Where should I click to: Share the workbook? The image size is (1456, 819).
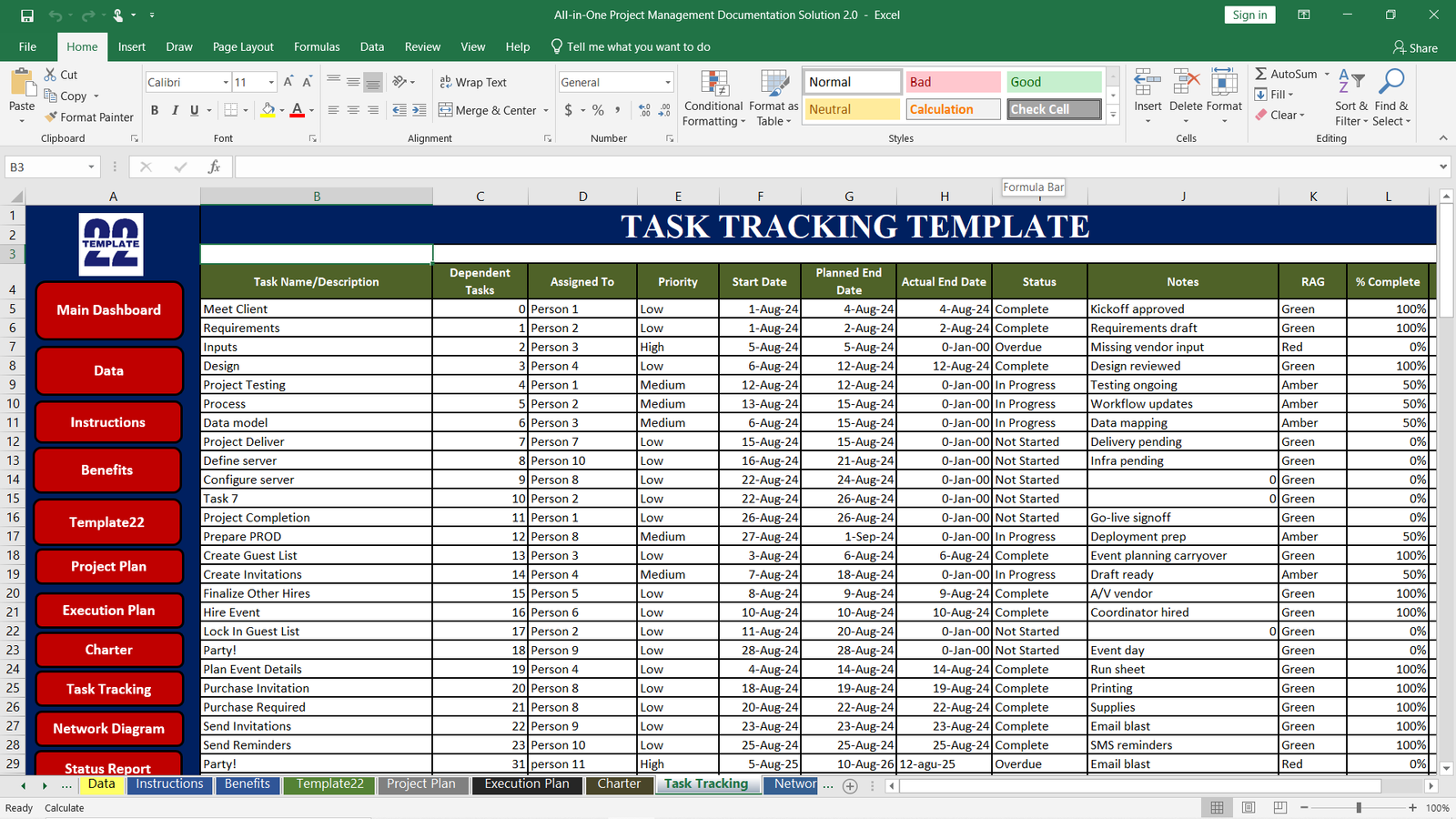[x=1416, y=47]
